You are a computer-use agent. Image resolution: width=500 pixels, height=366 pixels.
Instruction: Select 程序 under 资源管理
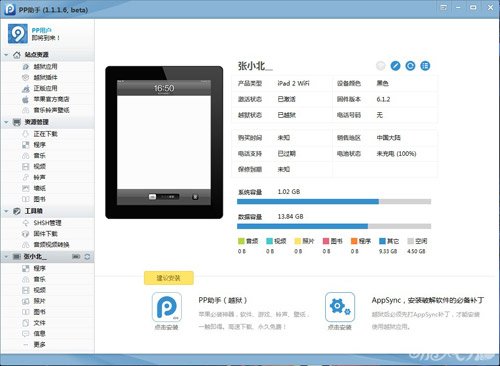click(39, 145)
